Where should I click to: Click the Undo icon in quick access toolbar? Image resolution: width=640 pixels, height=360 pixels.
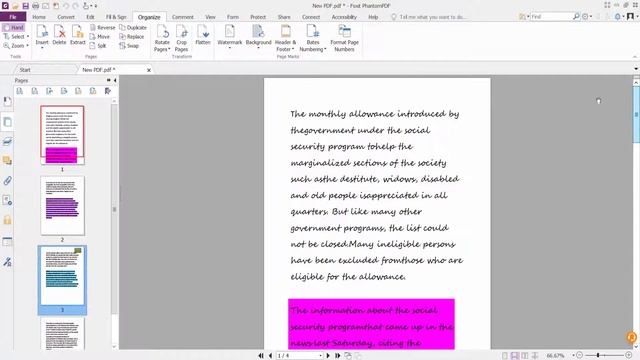tap(66, 6)
